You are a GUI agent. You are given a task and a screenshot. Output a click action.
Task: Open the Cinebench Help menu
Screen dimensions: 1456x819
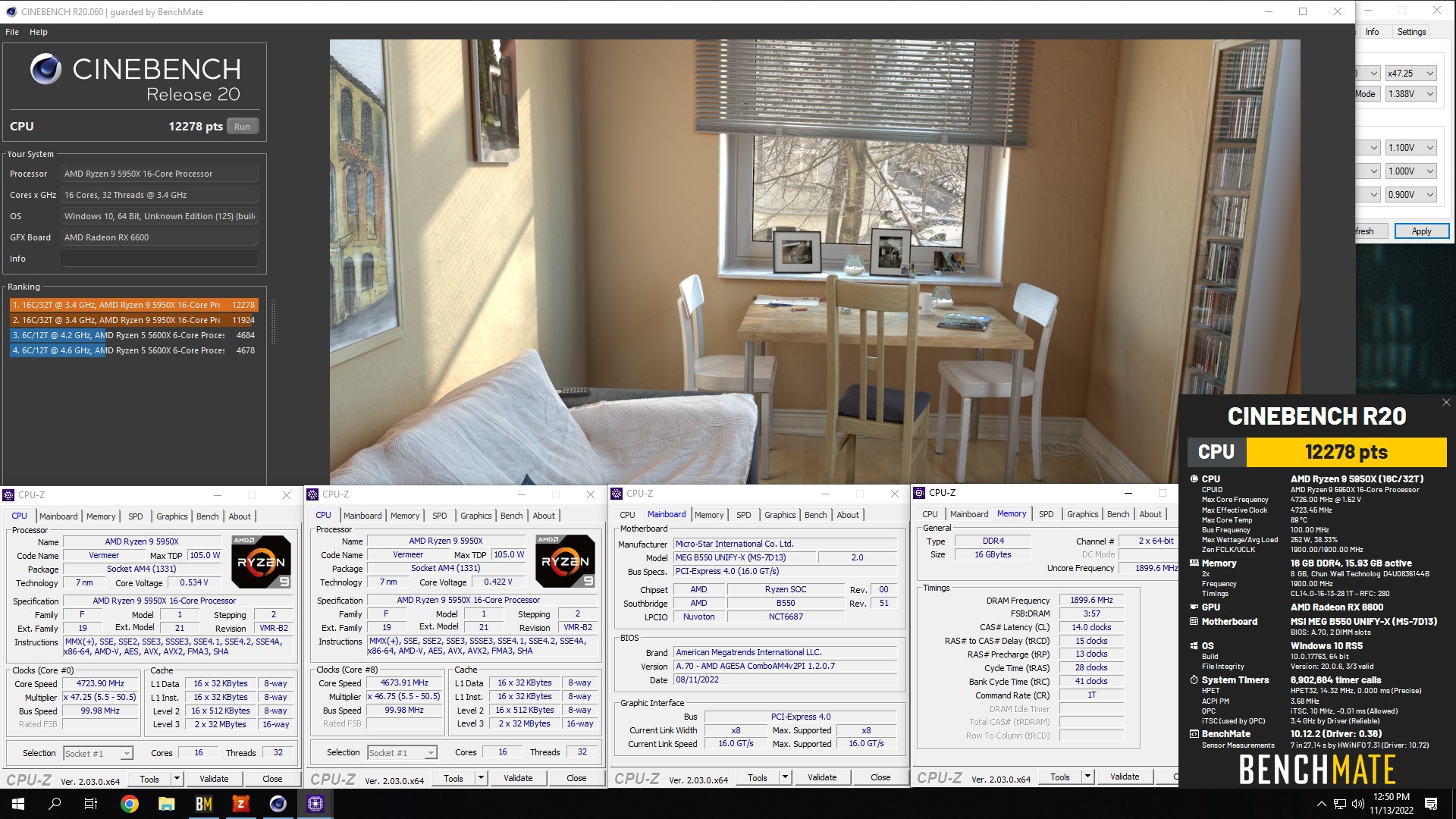[x=39, y=32]
